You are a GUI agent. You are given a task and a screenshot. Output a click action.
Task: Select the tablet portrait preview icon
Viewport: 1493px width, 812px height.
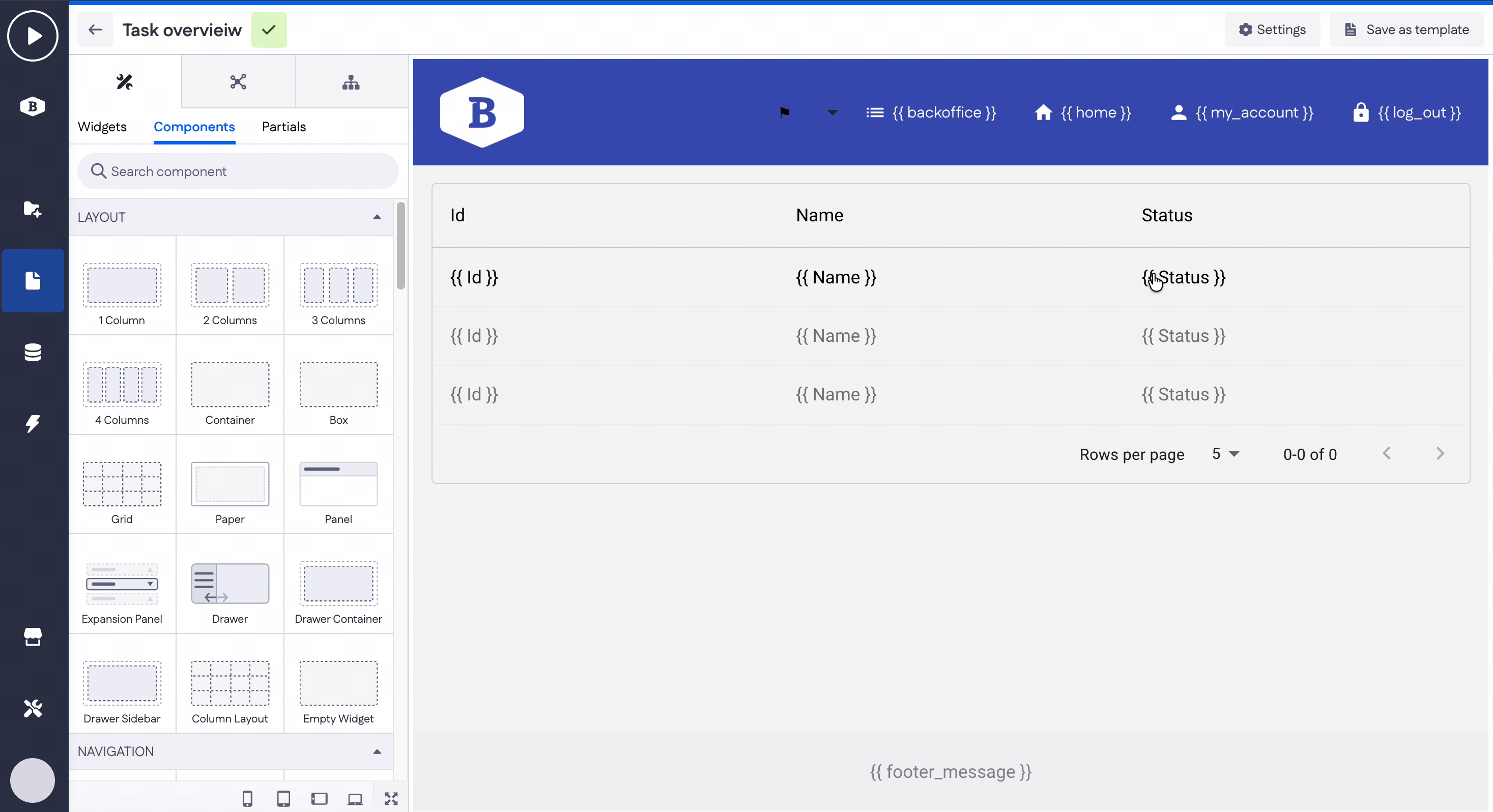(x=283, y=798)
